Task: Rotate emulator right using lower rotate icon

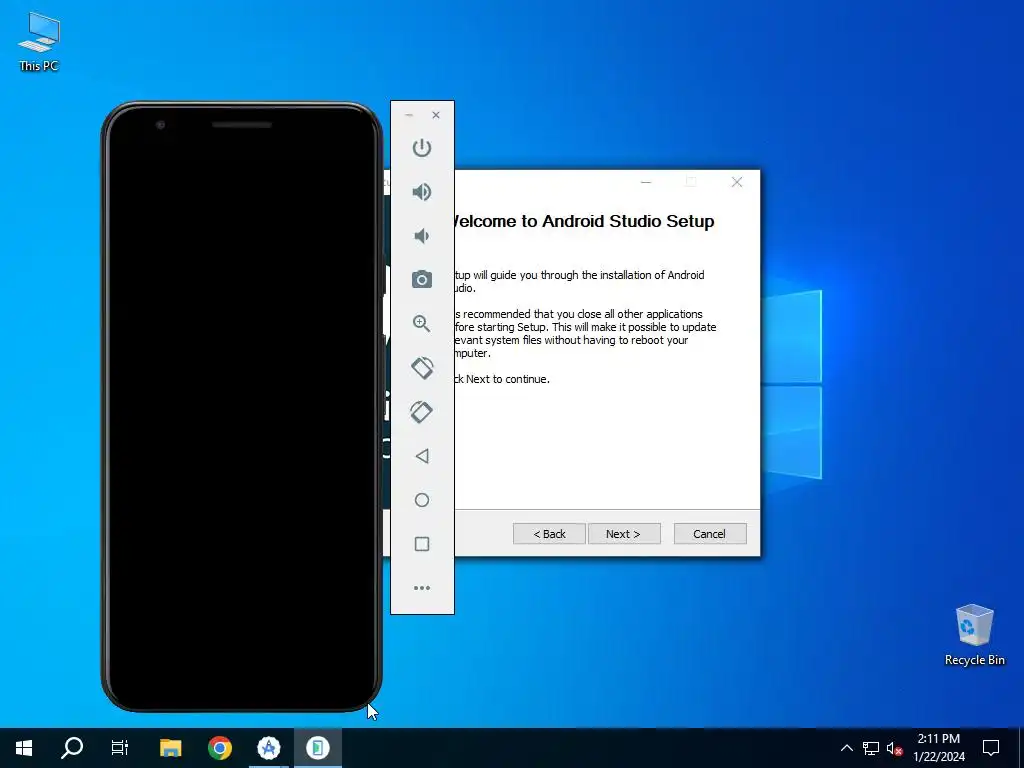Action: click(x=422, y=412)
